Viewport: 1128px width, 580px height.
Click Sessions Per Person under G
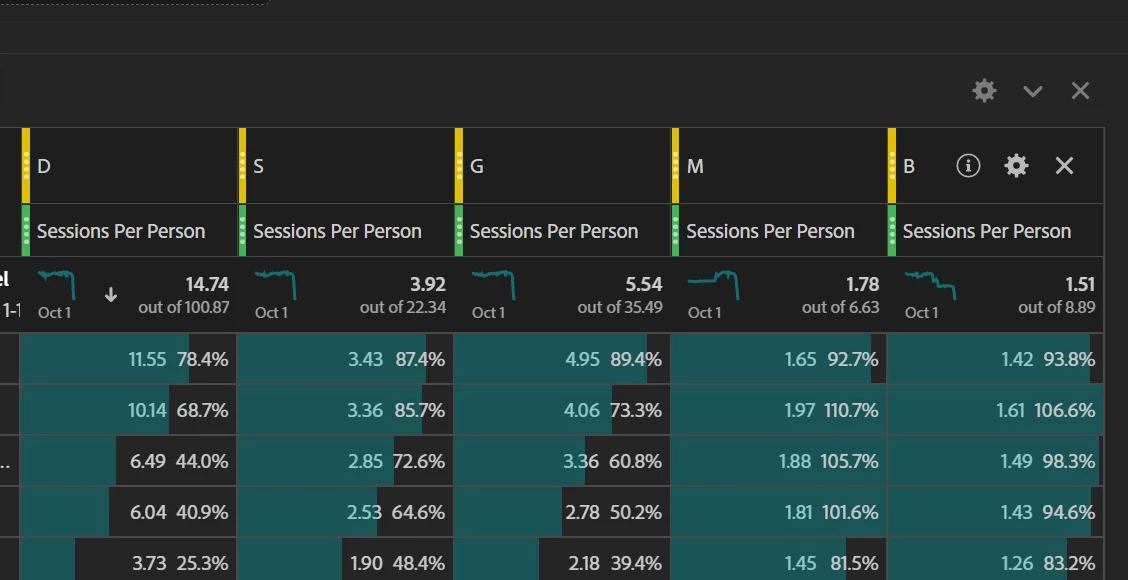(554, 231)
